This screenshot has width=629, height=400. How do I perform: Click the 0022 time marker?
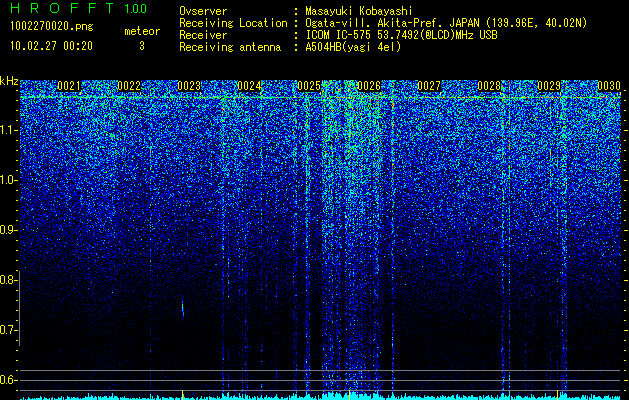pyautogui.click(x=129, y=86)
